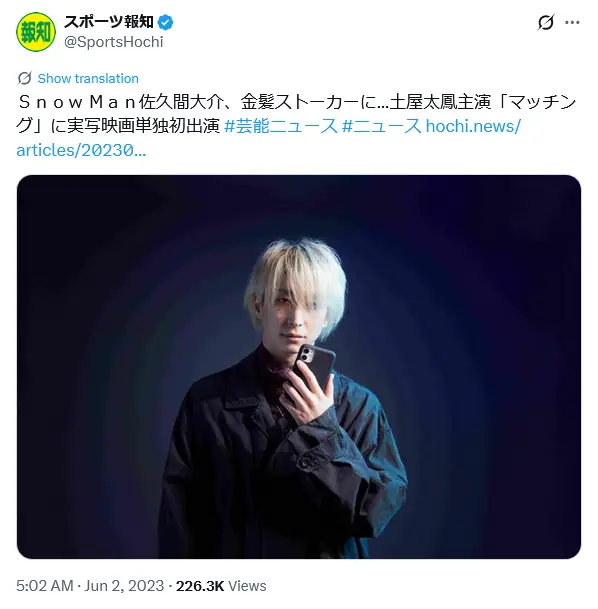Image resolution: width=598 pixels, height=609 pixels.
Task: Click the SnowMan佐久間大介 headline text
Action: click(x=121, y=103)
